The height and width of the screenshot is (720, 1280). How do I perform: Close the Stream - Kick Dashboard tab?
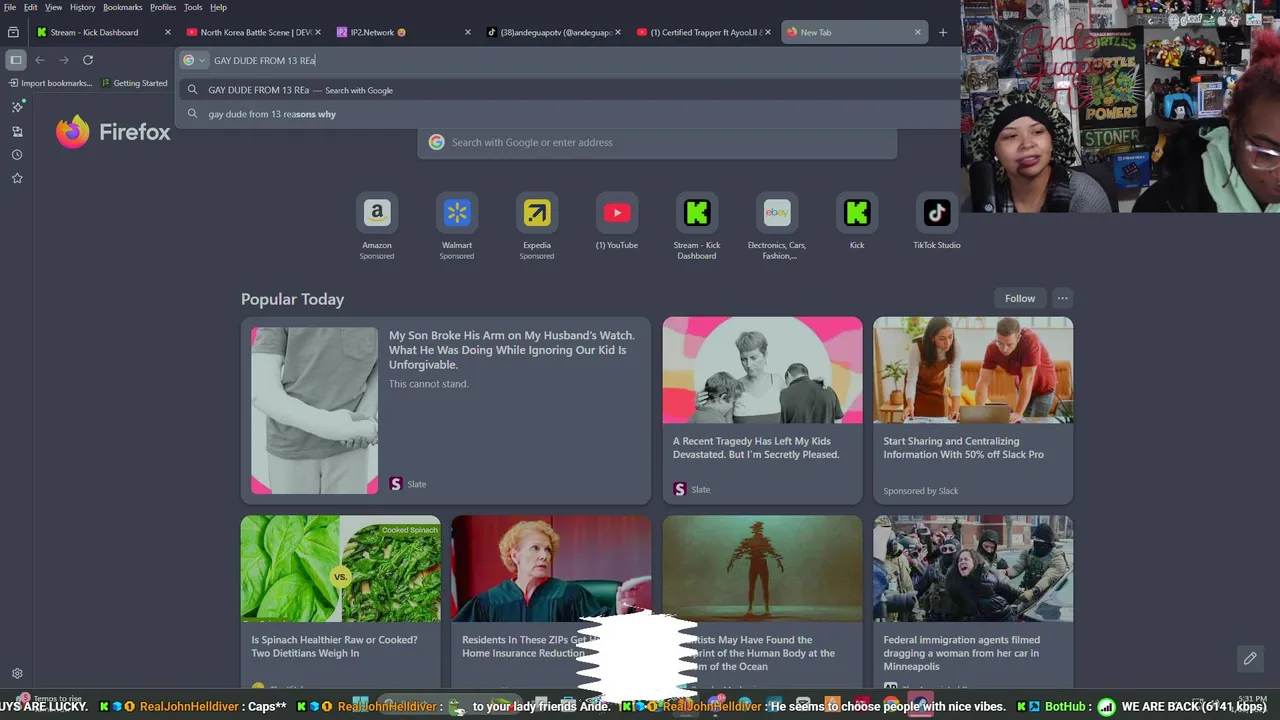pyautogui.click(x=167, y=32)
